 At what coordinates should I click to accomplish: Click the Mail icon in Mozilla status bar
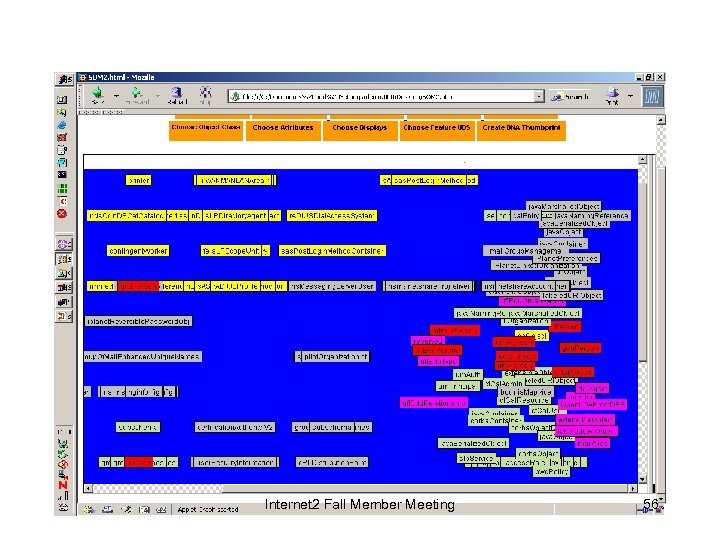[107, 509]
